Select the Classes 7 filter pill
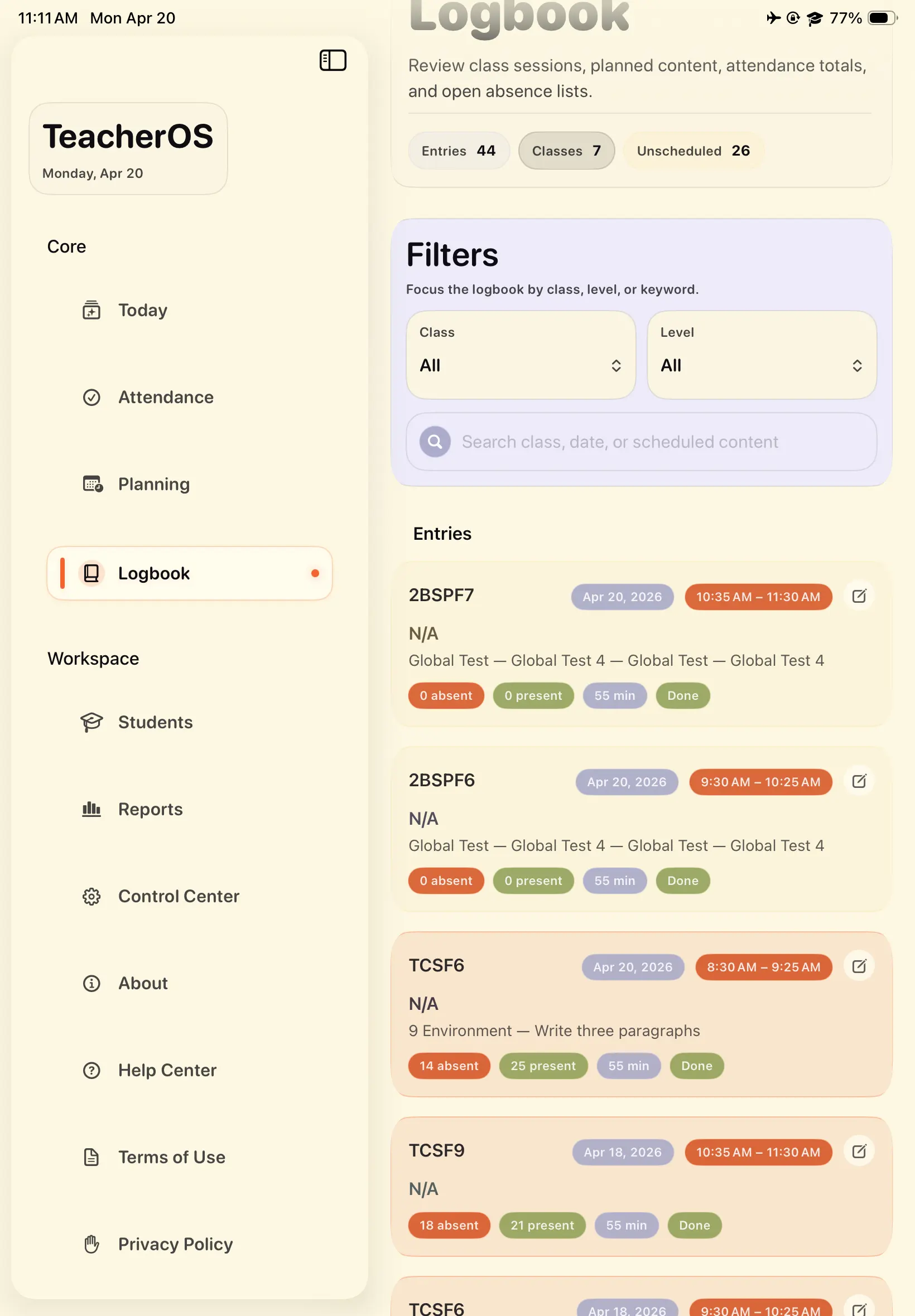This screenshot has width=915, height=1316. (566, 151)
